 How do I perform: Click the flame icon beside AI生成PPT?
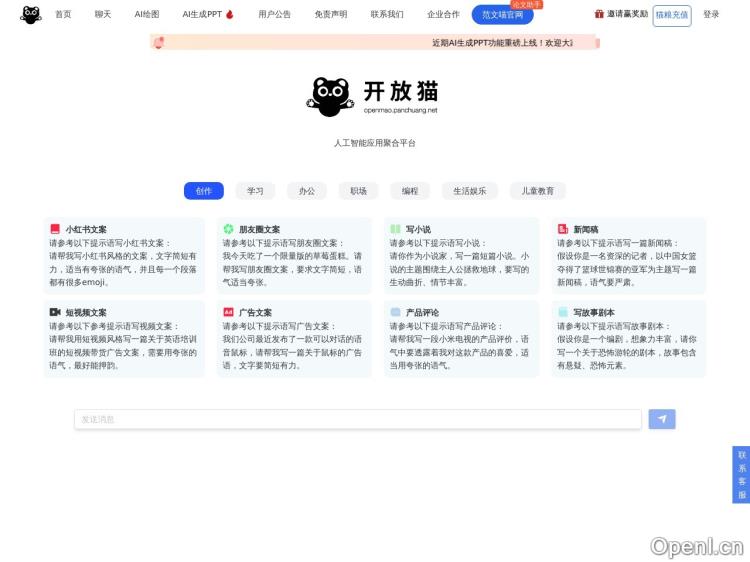(x=230, y=15)
